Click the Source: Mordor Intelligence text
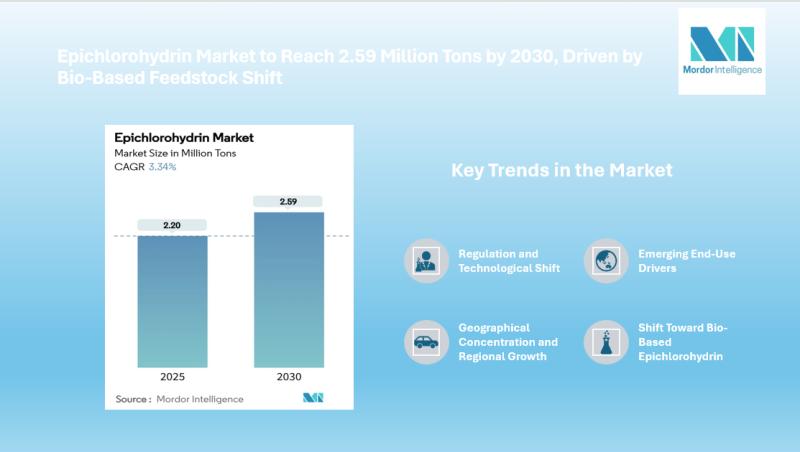The width and height of the screenshot is (800, 452). click(179, 399)
